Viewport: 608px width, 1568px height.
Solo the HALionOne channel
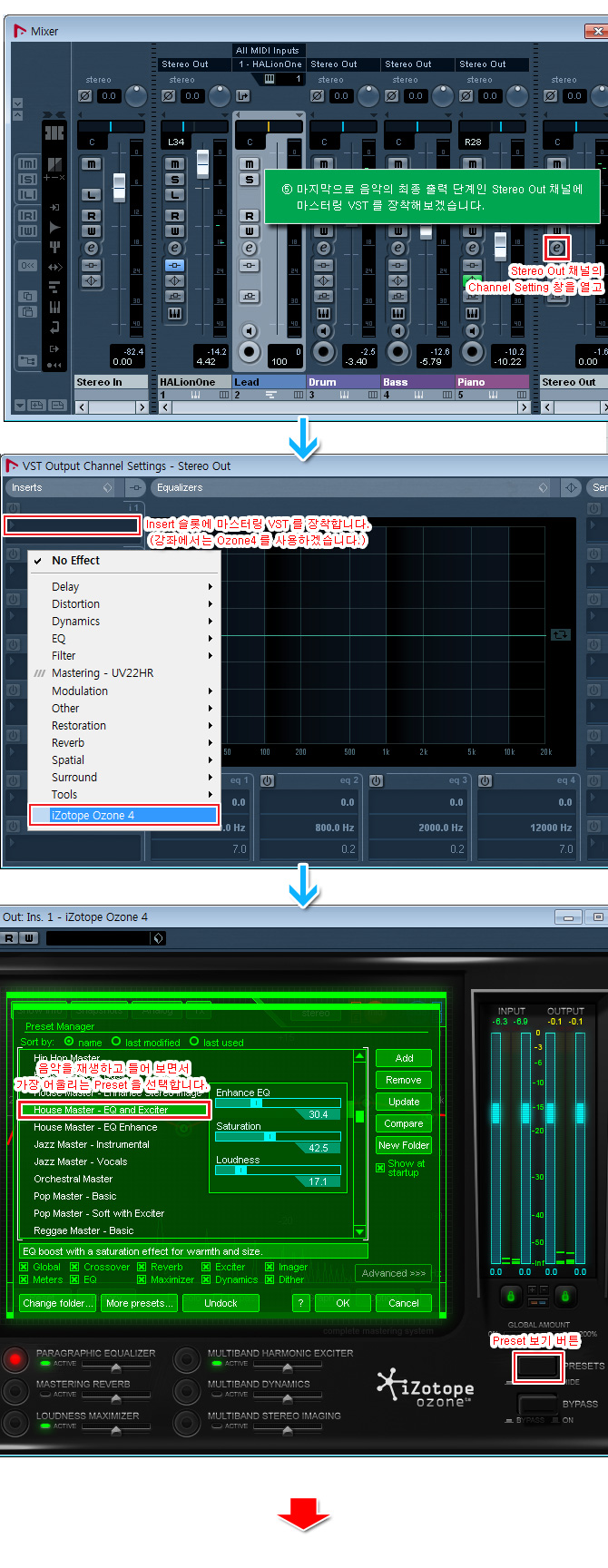click(x=174, y=180)
